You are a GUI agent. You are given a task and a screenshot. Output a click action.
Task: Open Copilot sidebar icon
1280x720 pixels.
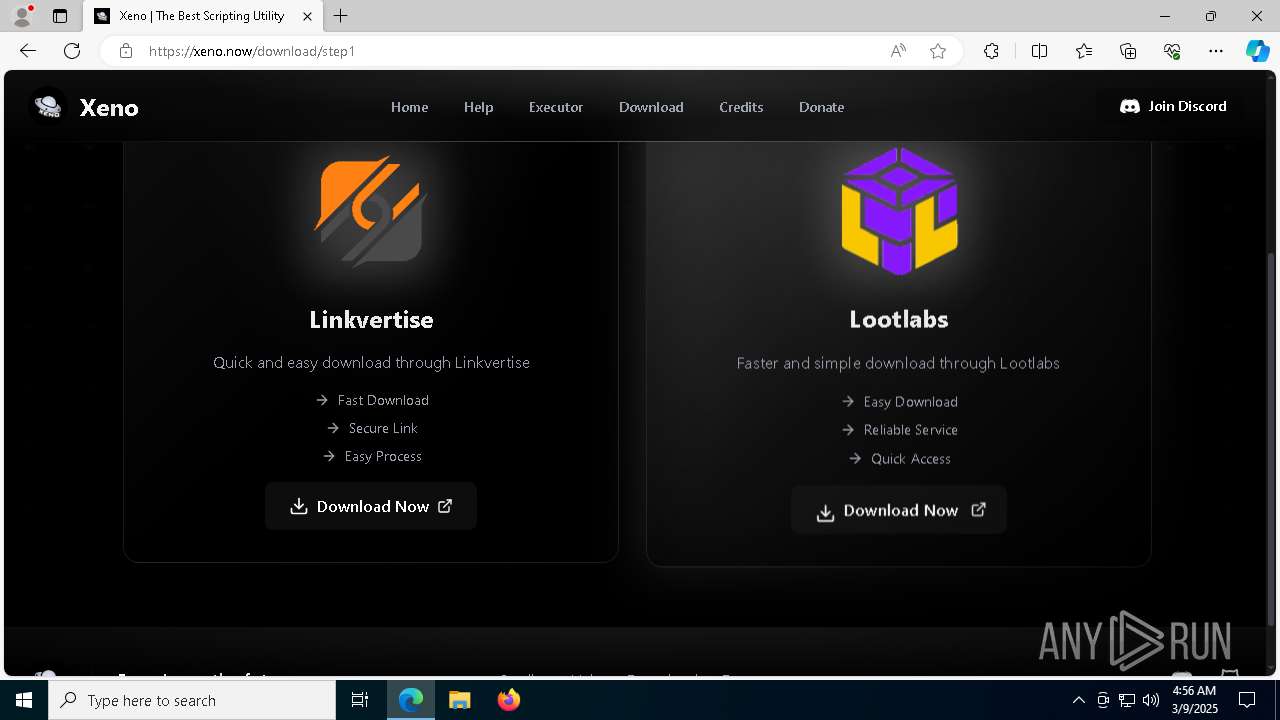click(1258, 51)
